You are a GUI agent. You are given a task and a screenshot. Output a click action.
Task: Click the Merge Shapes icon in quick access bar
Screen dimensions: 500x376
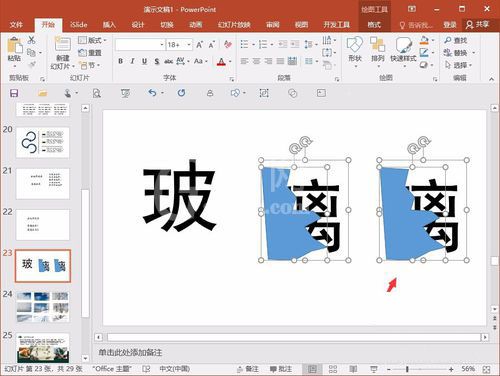[292, 93]
